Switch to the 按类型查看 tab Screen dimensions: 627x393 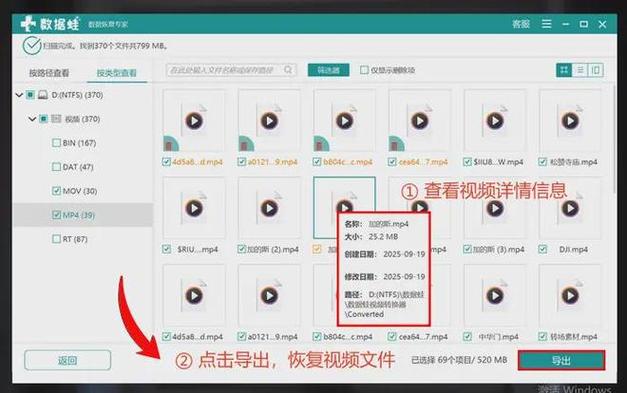coord(117,73)
